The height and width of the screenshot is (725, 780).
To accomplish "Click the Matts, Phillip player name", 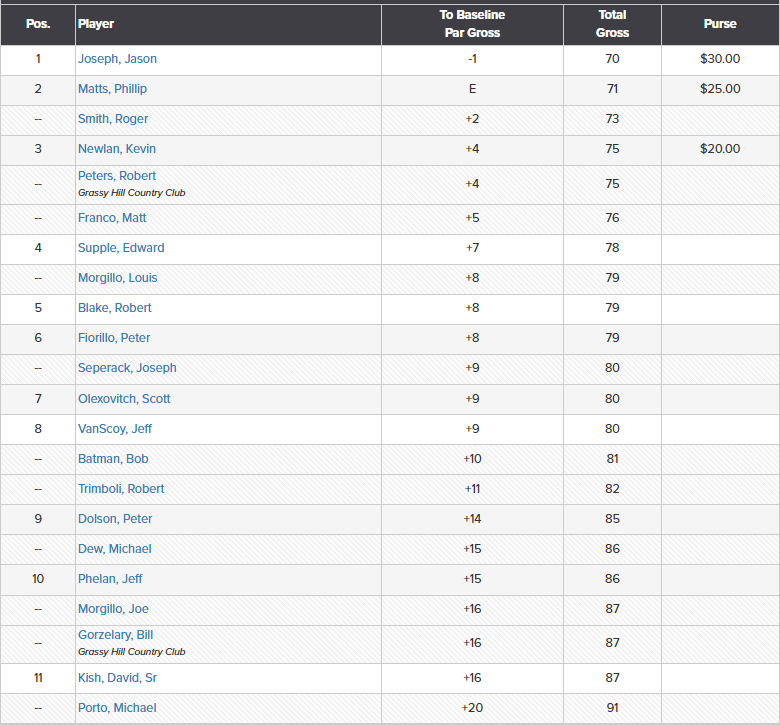I will tap(112, 89).
